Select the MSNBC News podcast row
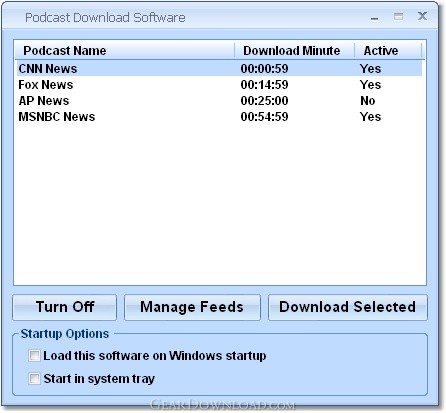 coord(219,117)
